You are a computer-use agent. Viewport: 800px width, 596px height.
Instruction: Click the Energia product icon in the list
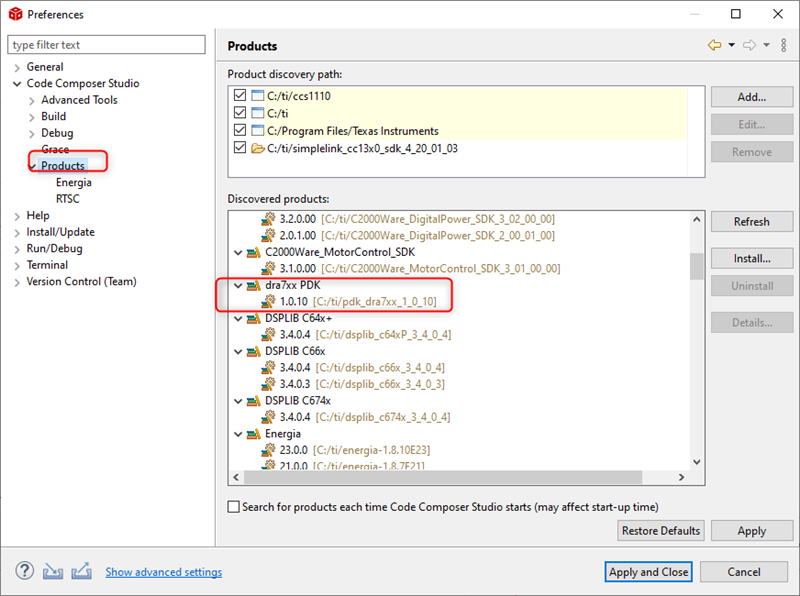click(254, 434)
